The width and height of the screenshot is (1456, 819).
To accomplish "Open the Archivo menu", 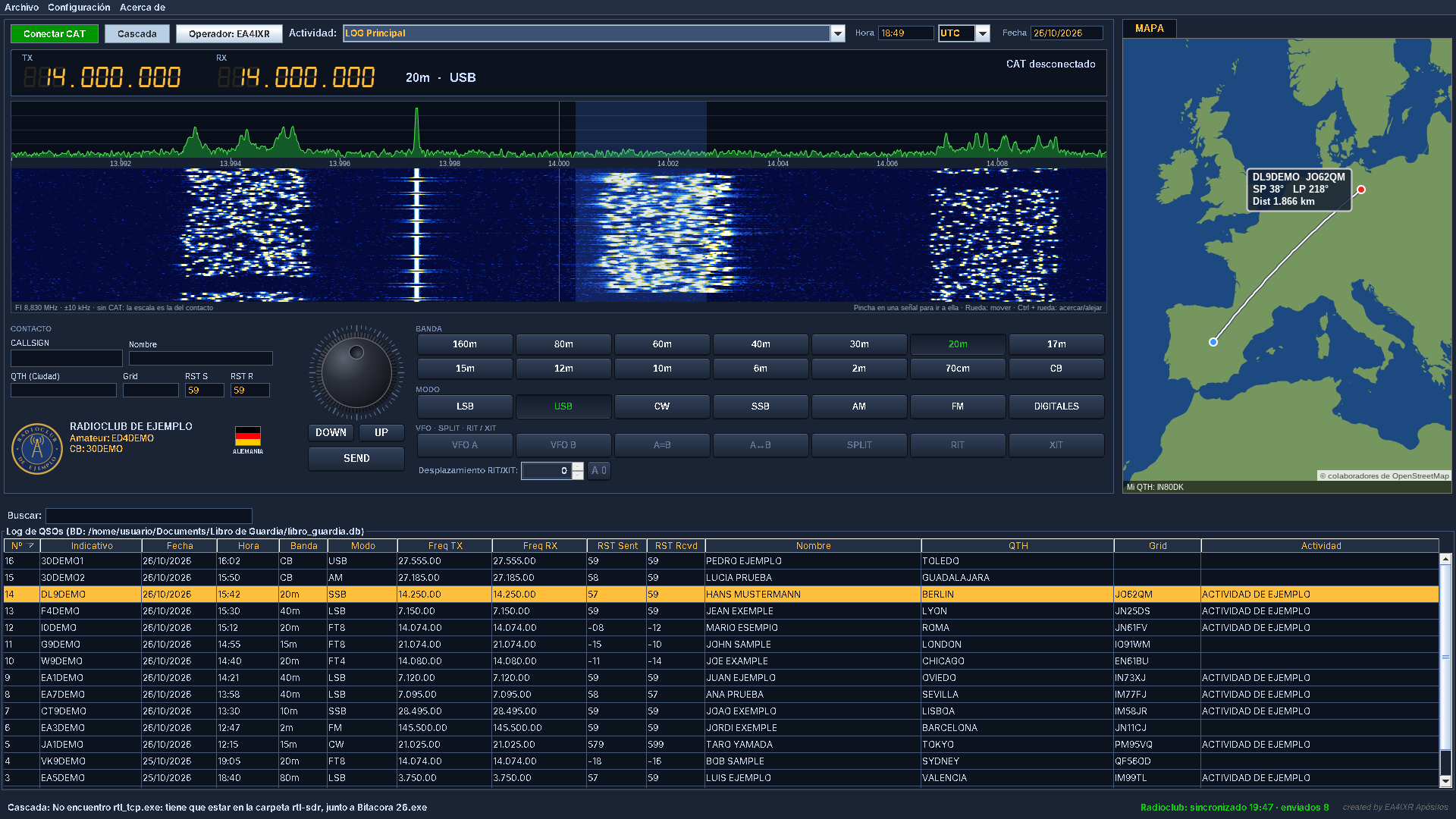I will coord(21,8).
